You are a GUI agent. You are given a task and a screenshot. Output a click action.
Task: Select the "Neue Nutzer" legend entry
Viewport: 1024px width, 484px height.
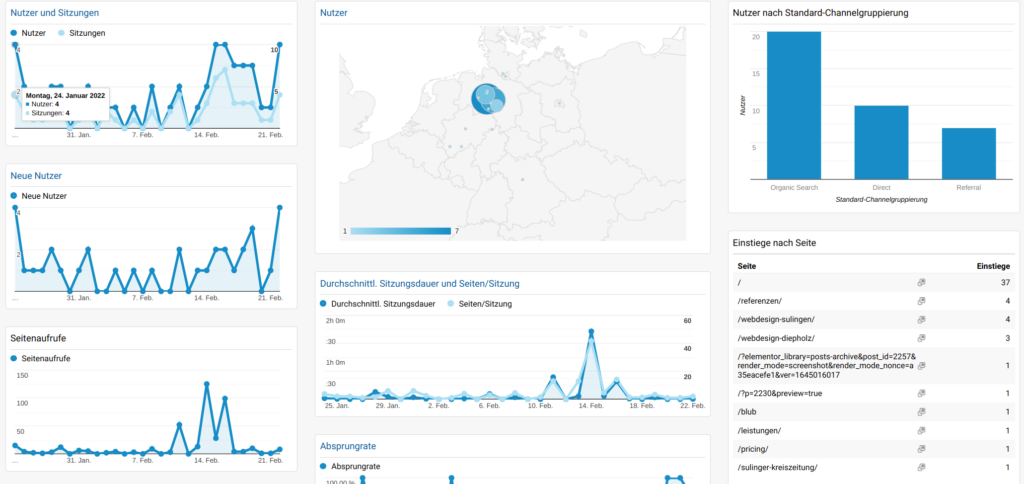point(39,195)
